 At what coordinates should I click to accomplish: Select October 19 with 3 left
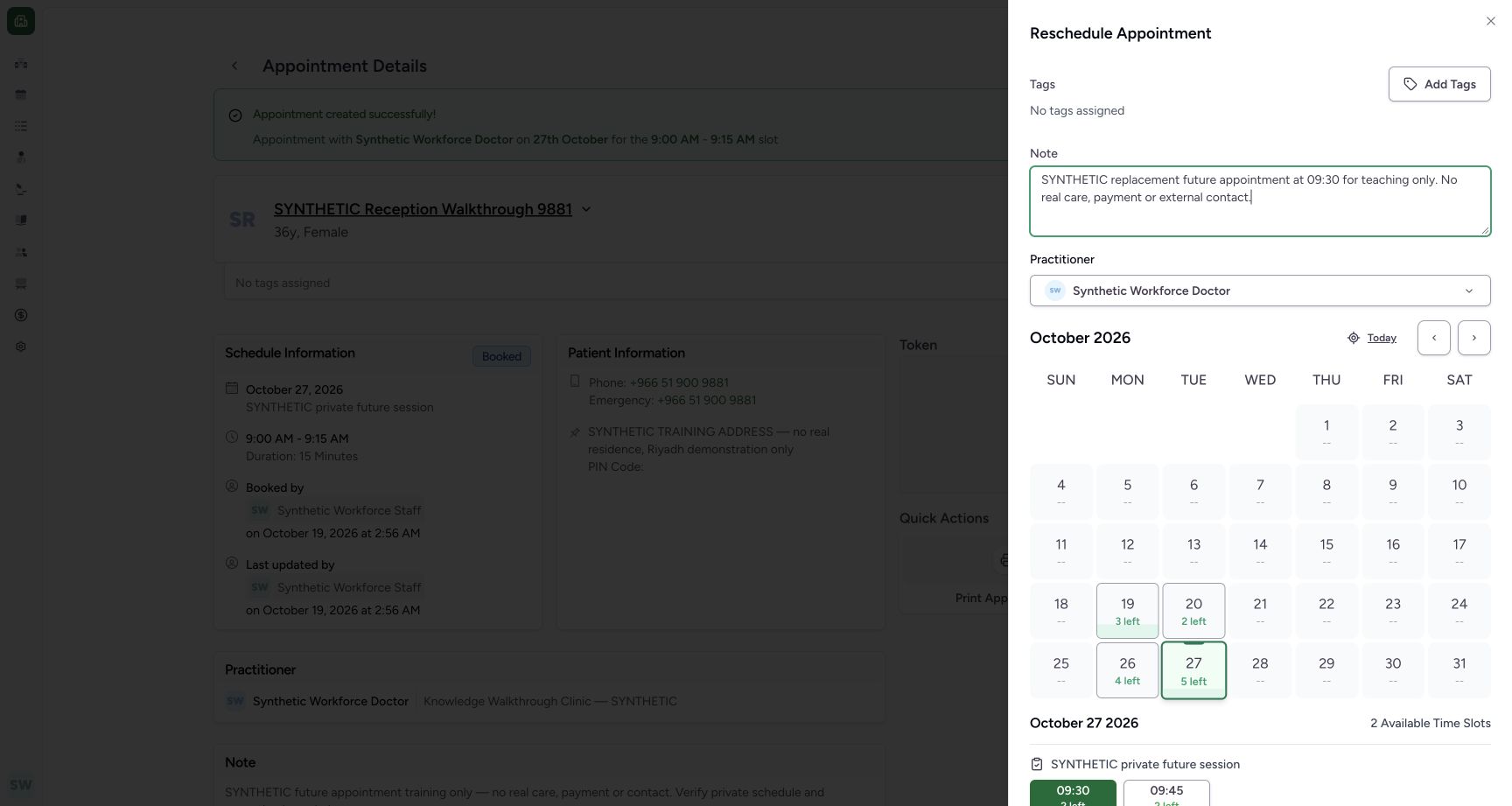(x=1127, y=611)
